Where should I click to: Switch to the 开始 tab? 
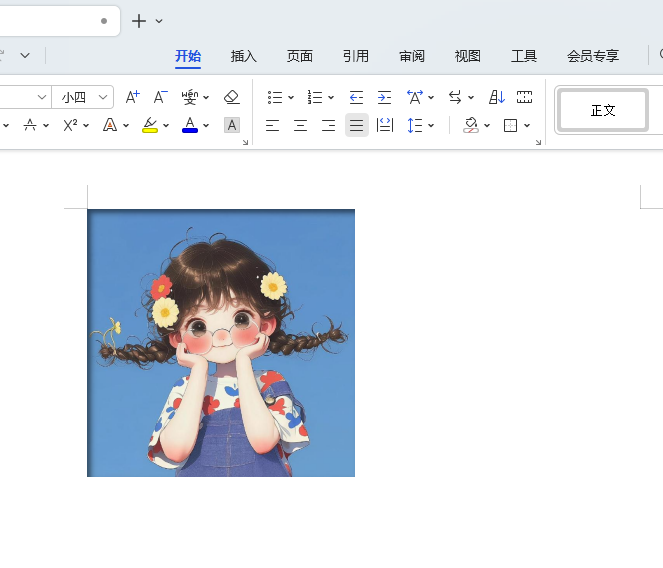188,56
